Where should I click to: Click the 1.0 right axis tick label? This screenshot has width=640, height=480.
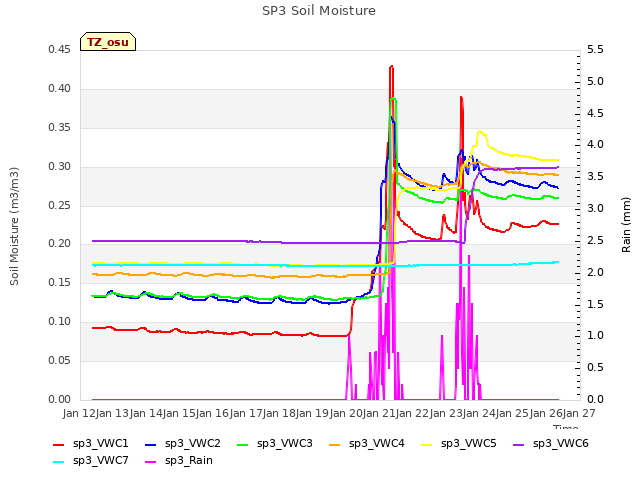(x=595, y=336)
